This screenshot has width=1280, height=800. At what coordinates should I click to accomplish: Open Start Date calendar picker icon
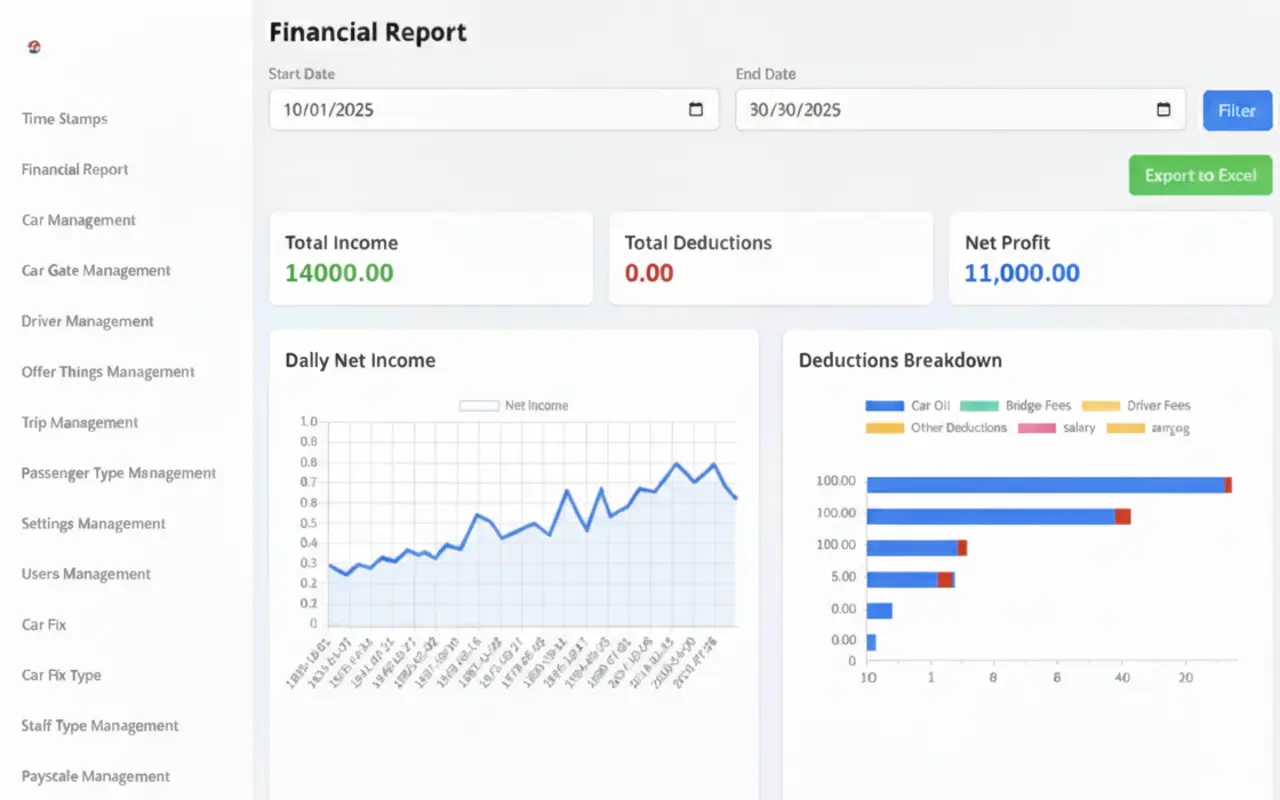point(696,110)
